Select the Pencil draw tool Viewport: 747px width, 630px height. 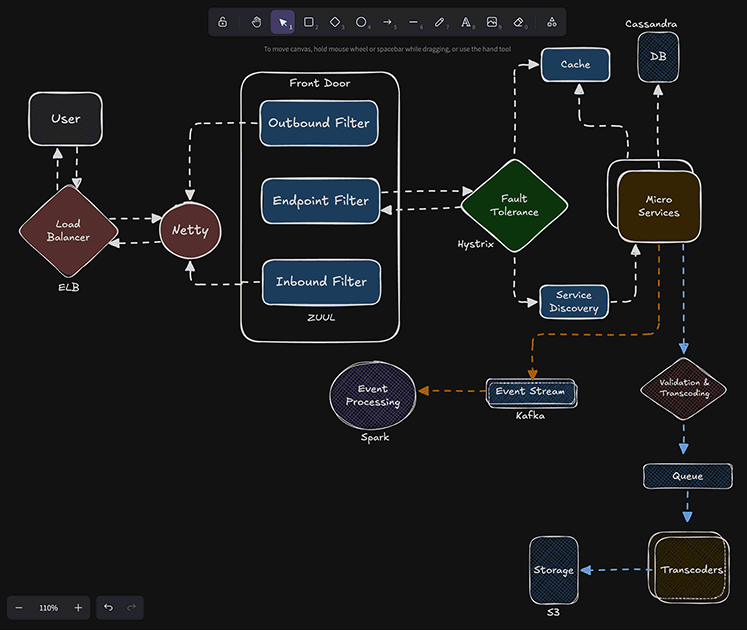tap(440, 22)
